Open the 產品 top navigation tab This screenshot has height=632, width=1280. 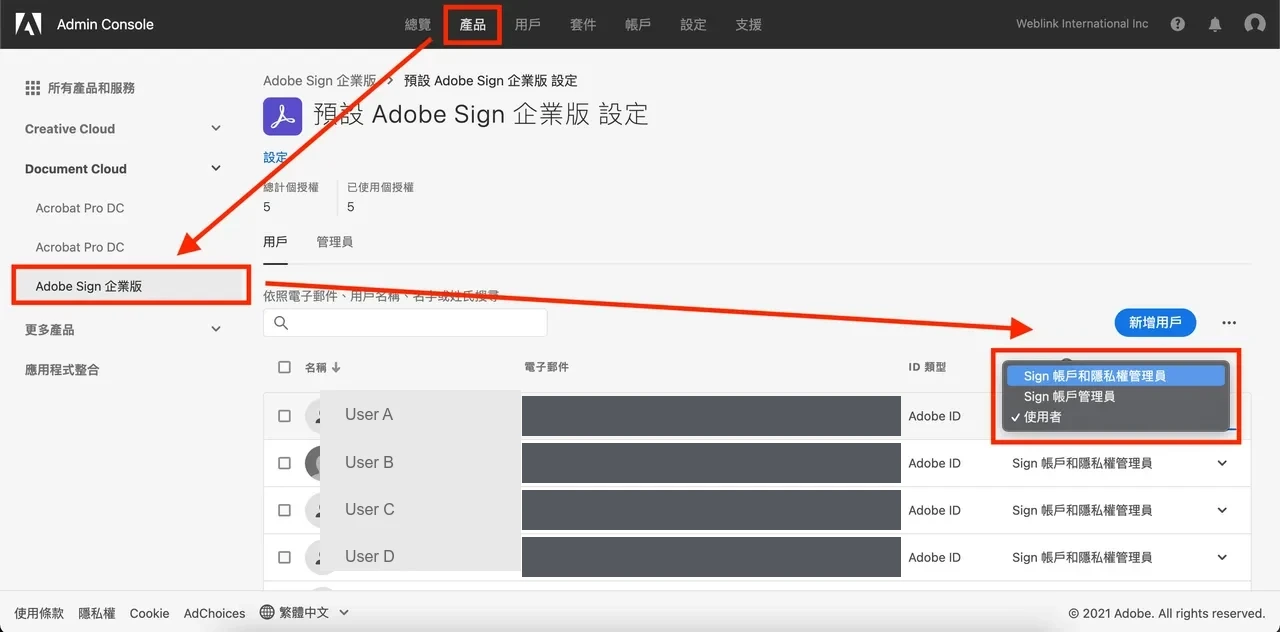pos(473,24)
